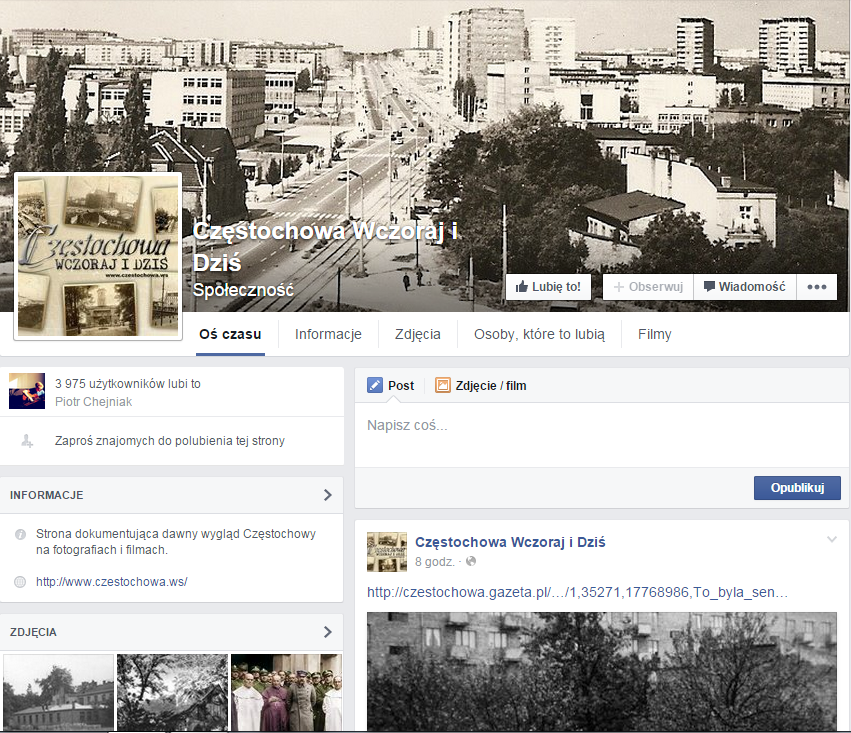Open the second black-and-white tree photo thumbnail
Screen dimensions: 851x733
[x=173, y=692]
